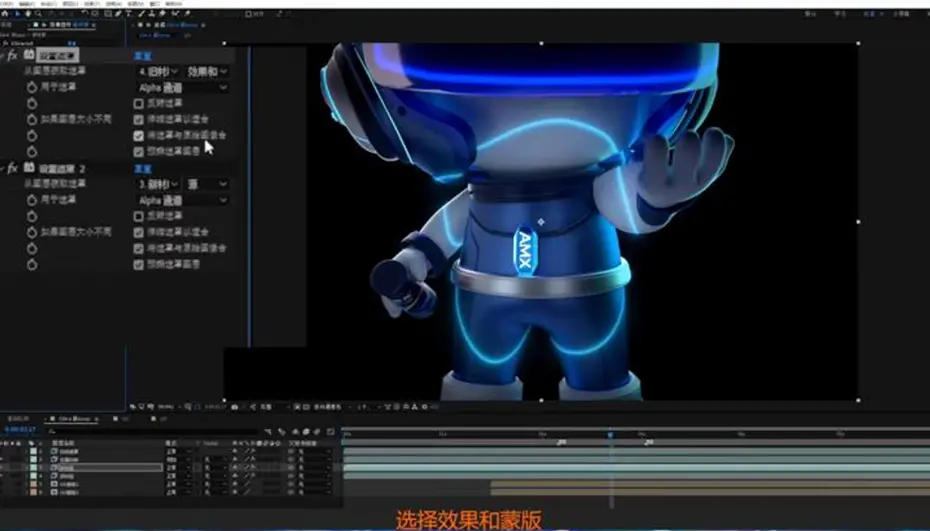Select the Roto Brush tool

pos(176,13)
